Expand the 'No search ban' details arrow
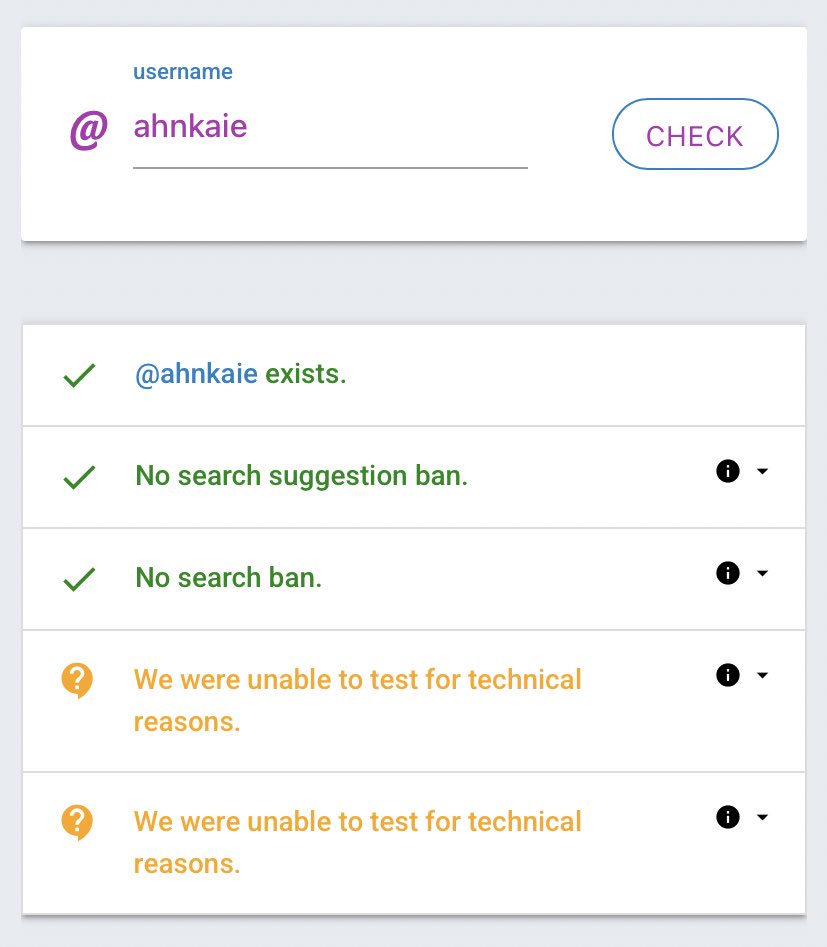This screenshot has height=947, width=827. click(762, 573)
